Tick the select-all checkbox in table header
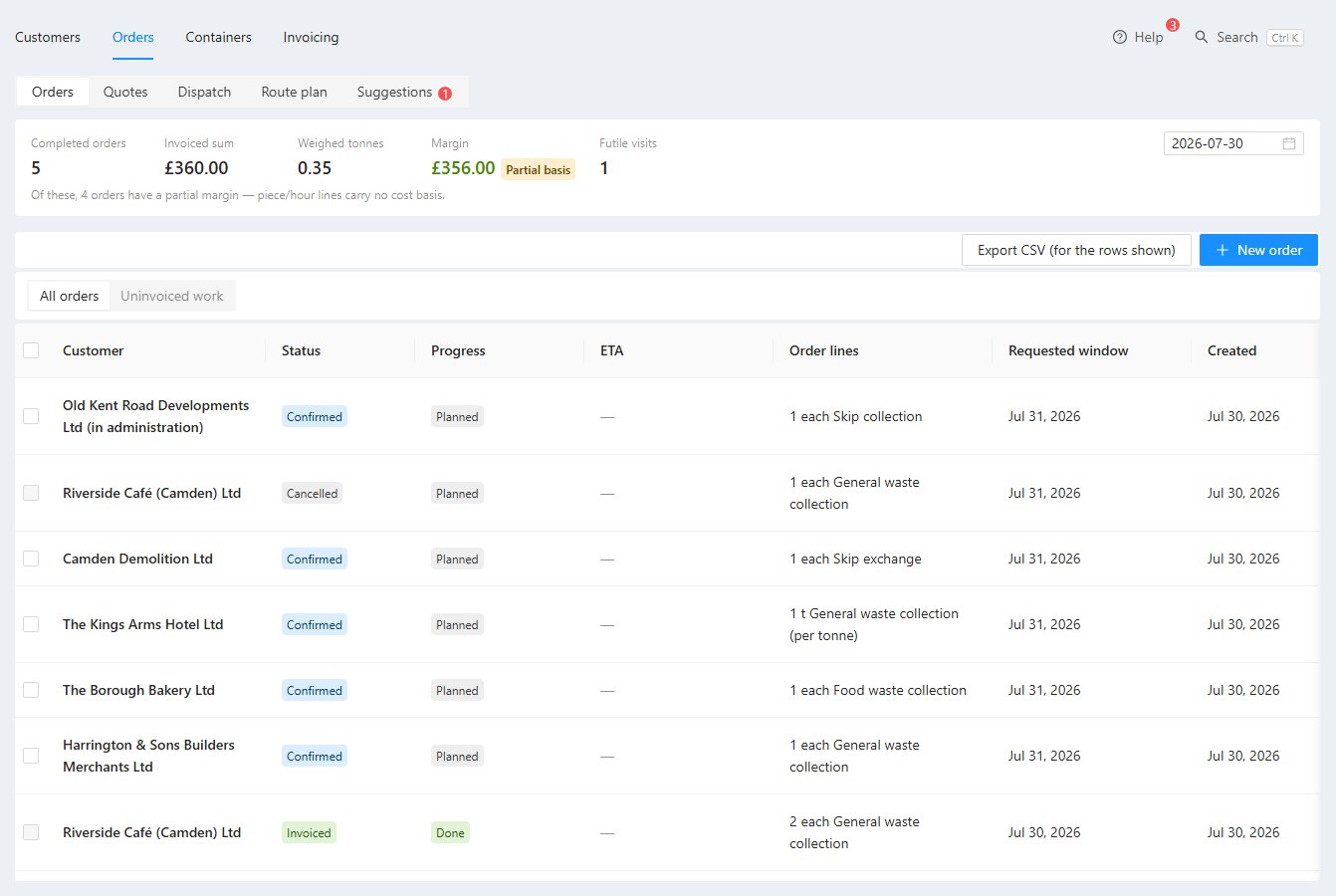Image resolution: width=1336 pixels, height=896 pixels. tap(31, 350)
